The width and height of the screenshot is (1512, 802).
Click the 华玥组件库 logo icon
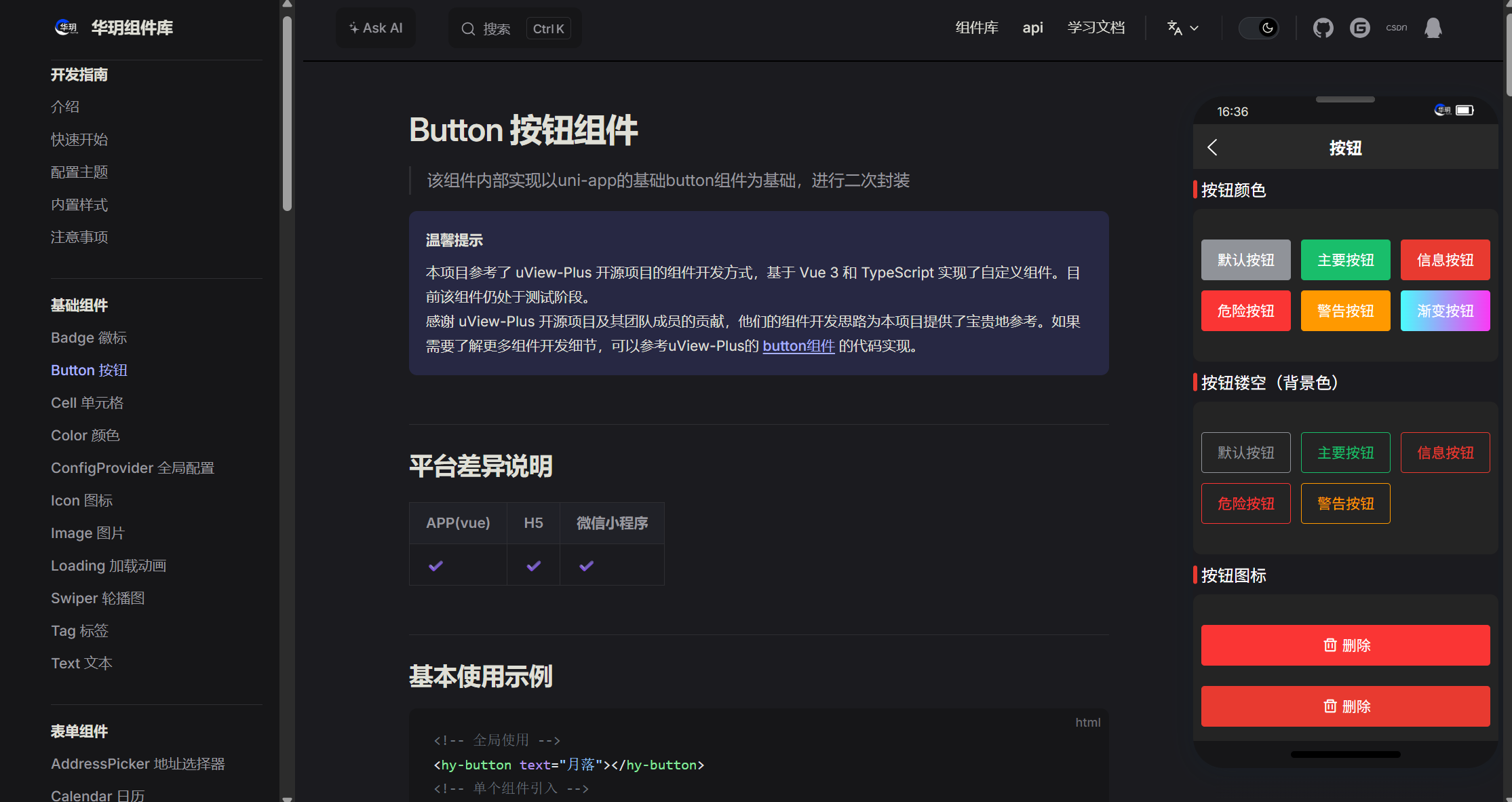tap(66, 27)
